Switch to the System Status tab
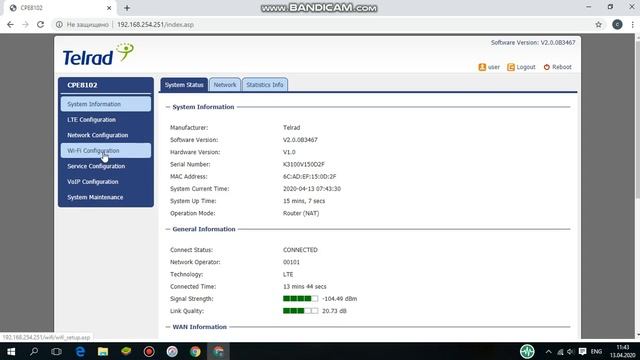The image size is (640, 360). (184, 84)
